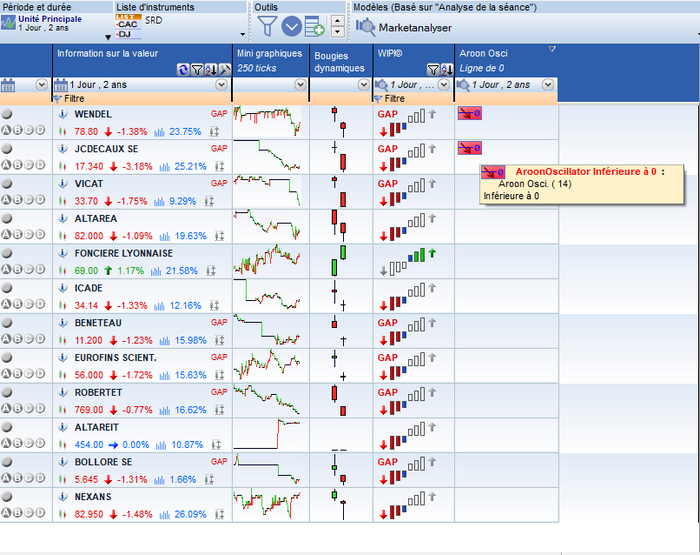Open the WIPI© period dropdown
The width and height of the screenshot is (700, 555).
(443, 84)
